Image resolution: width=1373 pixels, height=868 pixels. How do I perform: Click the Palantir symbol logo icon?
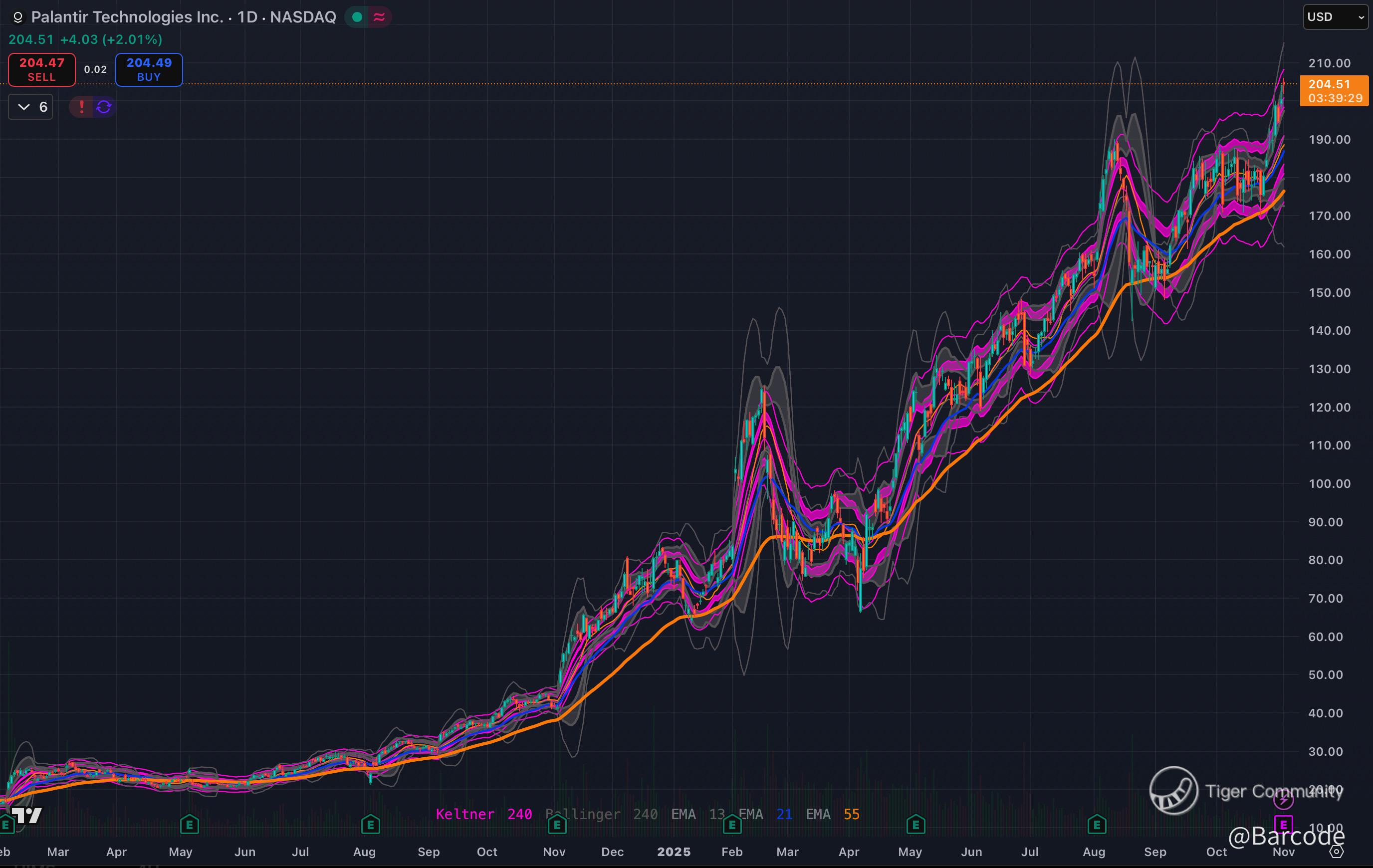click(17, 17)
